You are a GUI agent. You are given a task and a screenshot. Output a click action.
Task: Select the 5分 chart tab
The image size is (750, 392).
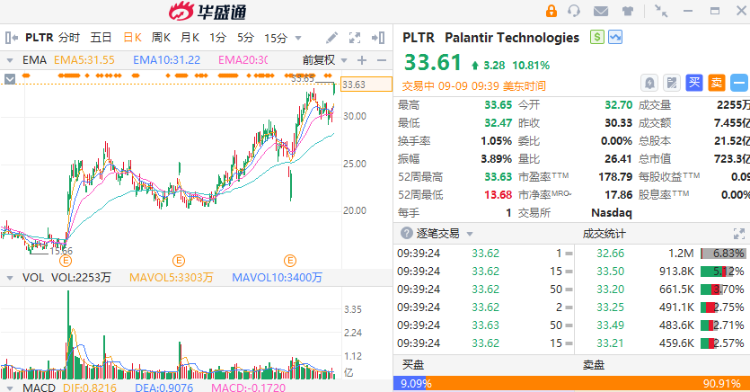[x=246, y=37]
